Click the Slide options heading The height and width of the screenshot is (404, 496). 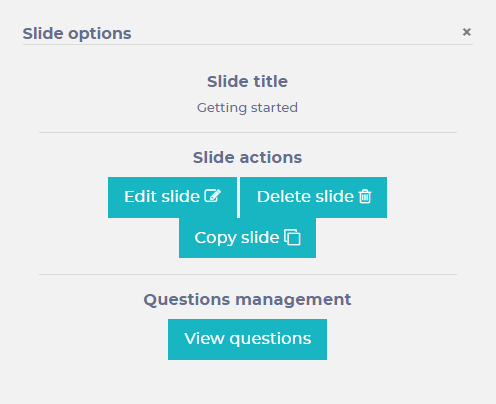(x=77, y=34)
